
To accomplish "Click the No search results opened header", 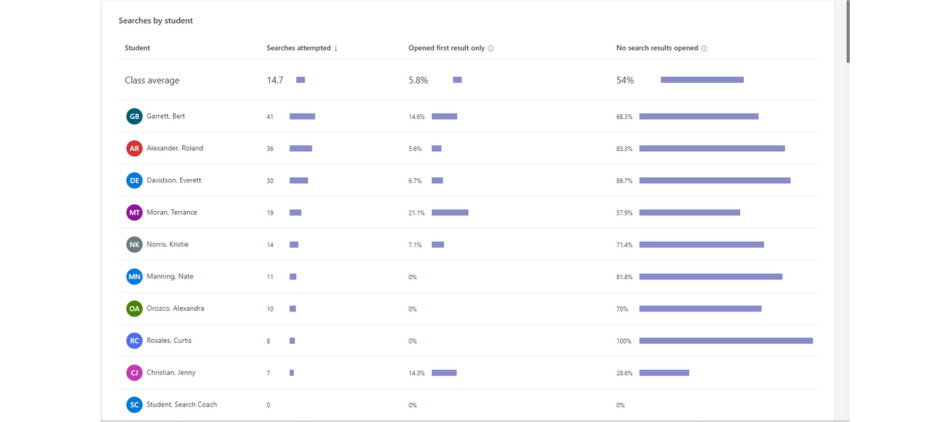I will coord(657,48).
